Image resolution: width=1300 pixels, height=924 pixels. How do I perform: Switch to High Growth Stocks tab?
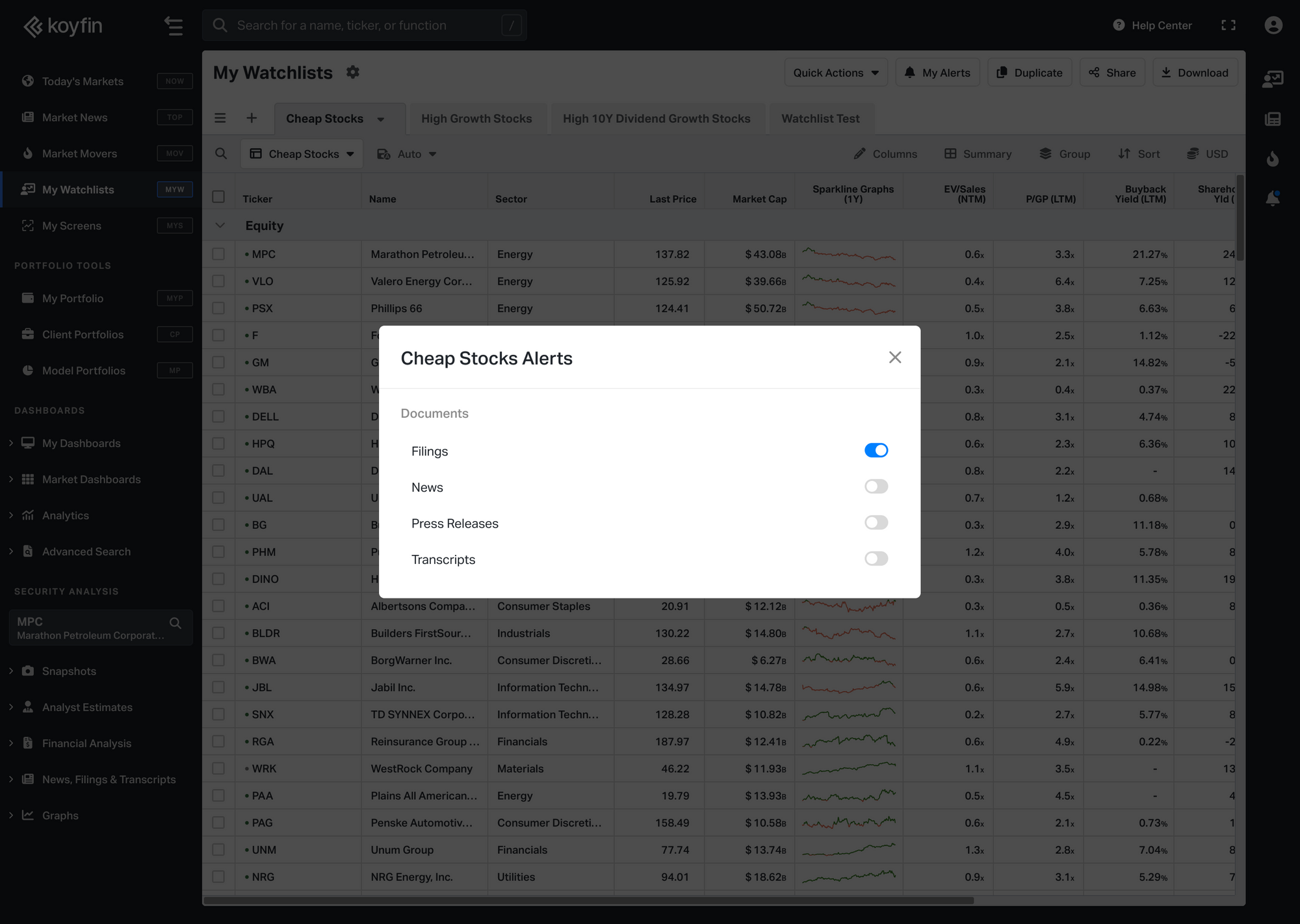tap(476, 119)
